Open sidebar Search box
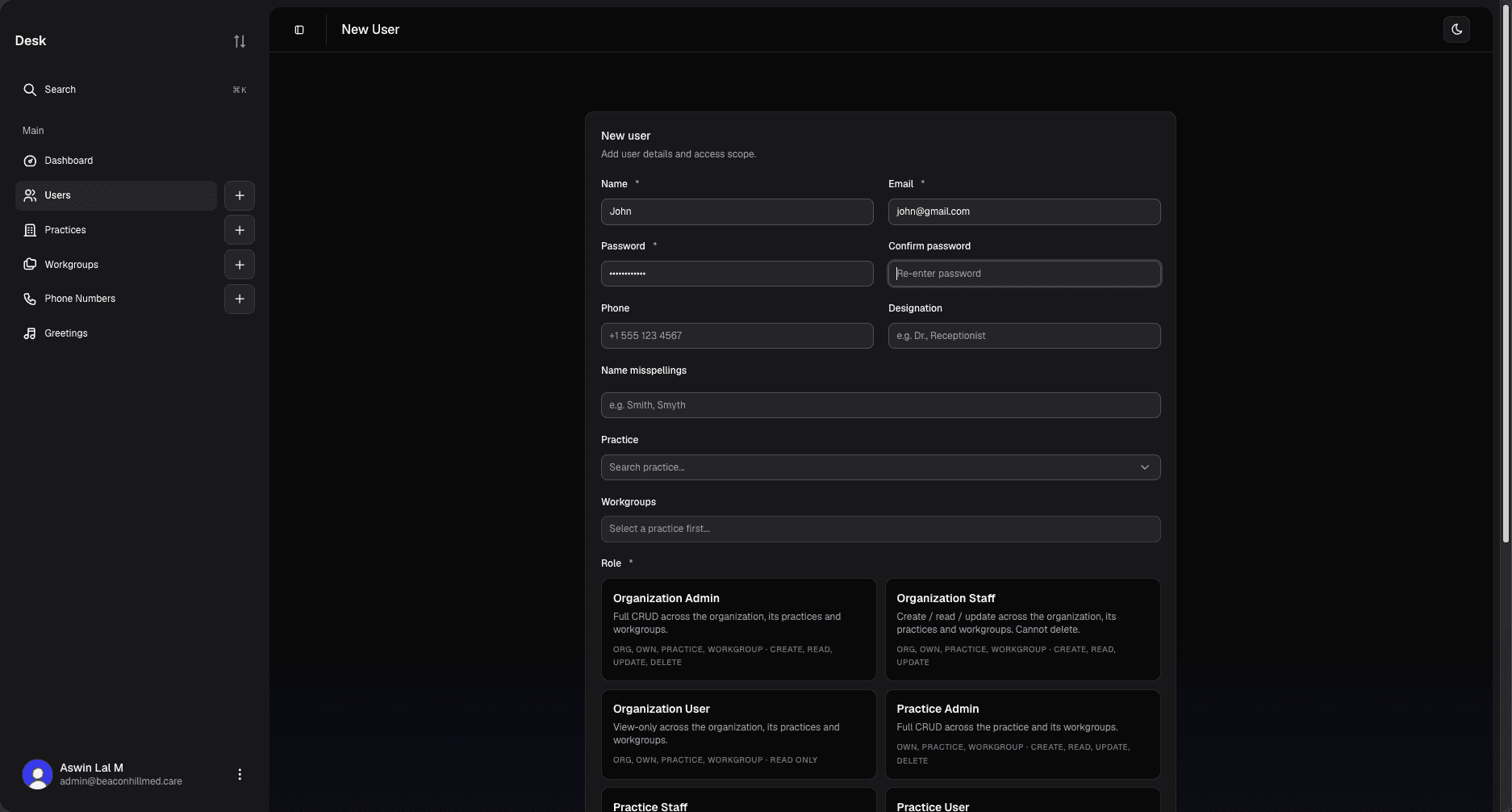The height and width of the screenshot is (812, 1512). click(x=135, y=90)
